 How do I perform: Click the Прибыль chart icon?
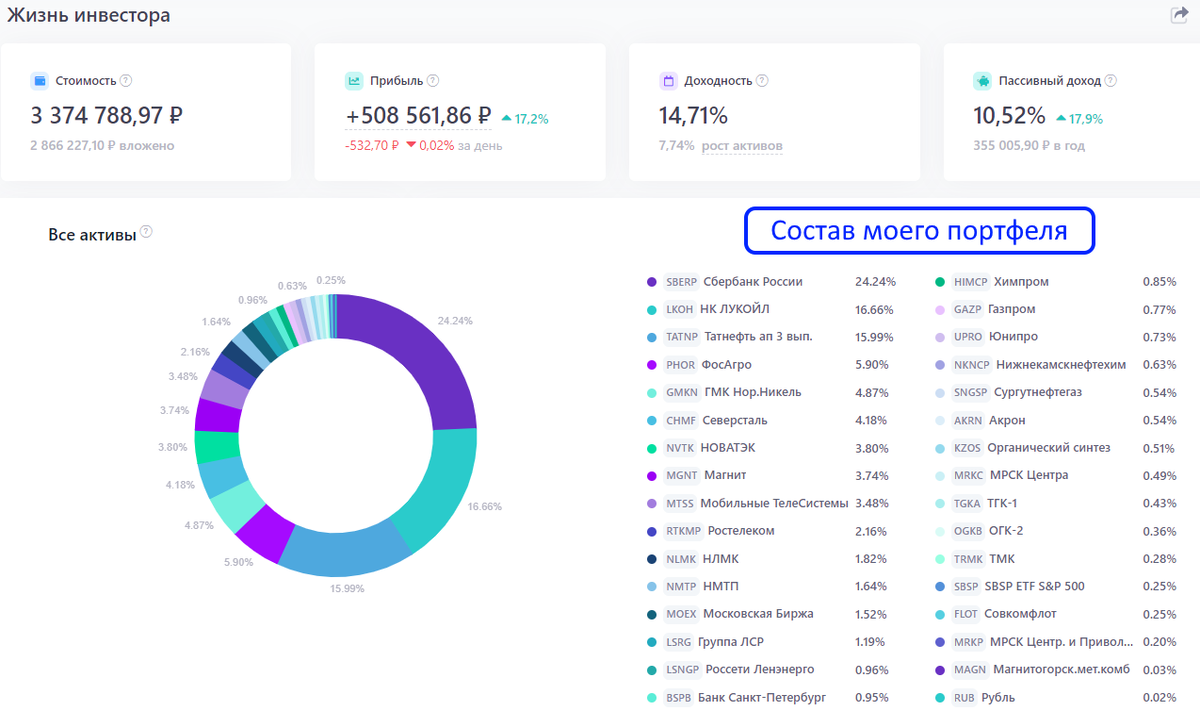point(353,80)
